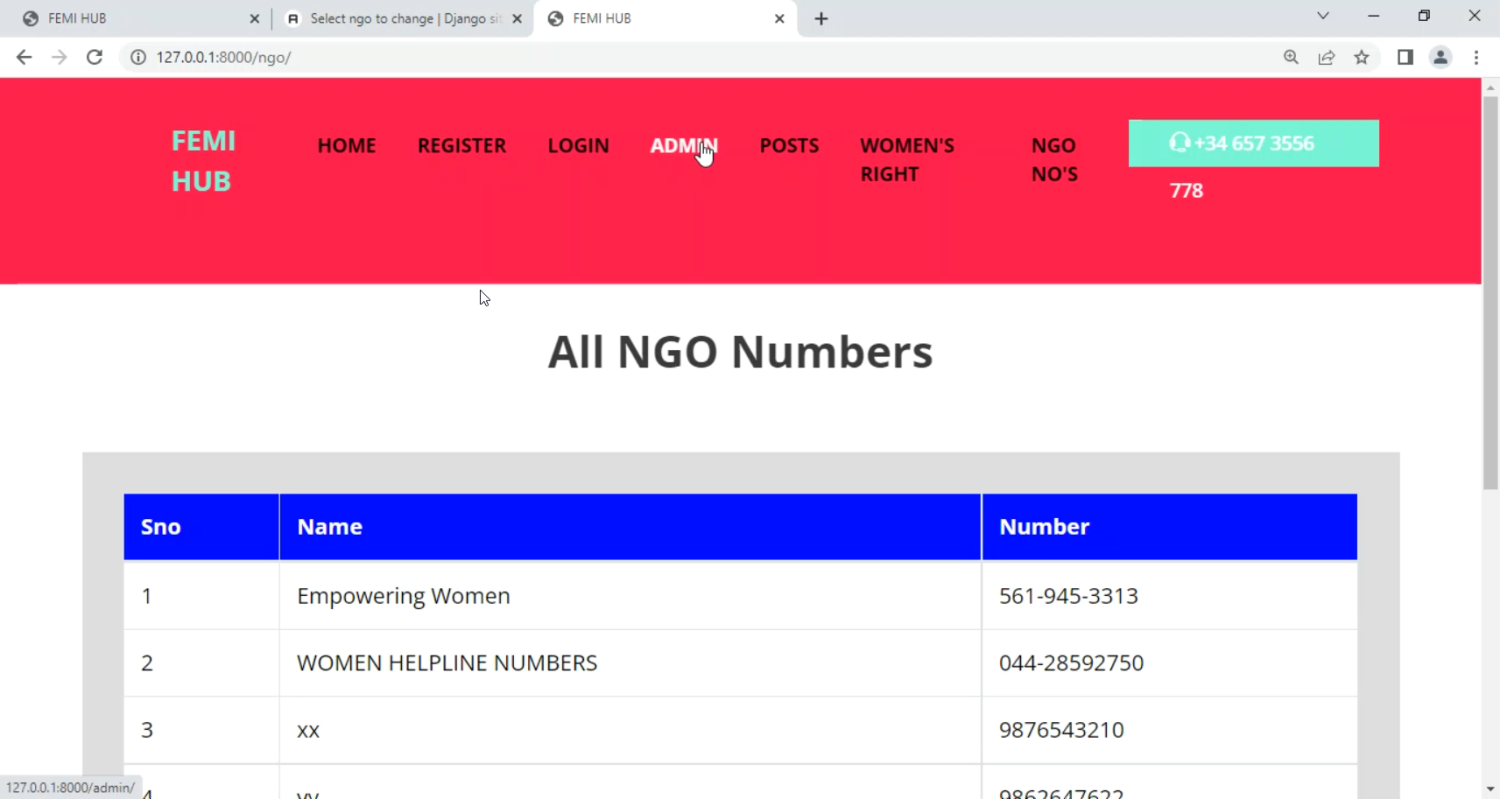The image size is (1500, 799).
Task: Open the zoom magnifier icon
Action: (x=1291, y=57)
